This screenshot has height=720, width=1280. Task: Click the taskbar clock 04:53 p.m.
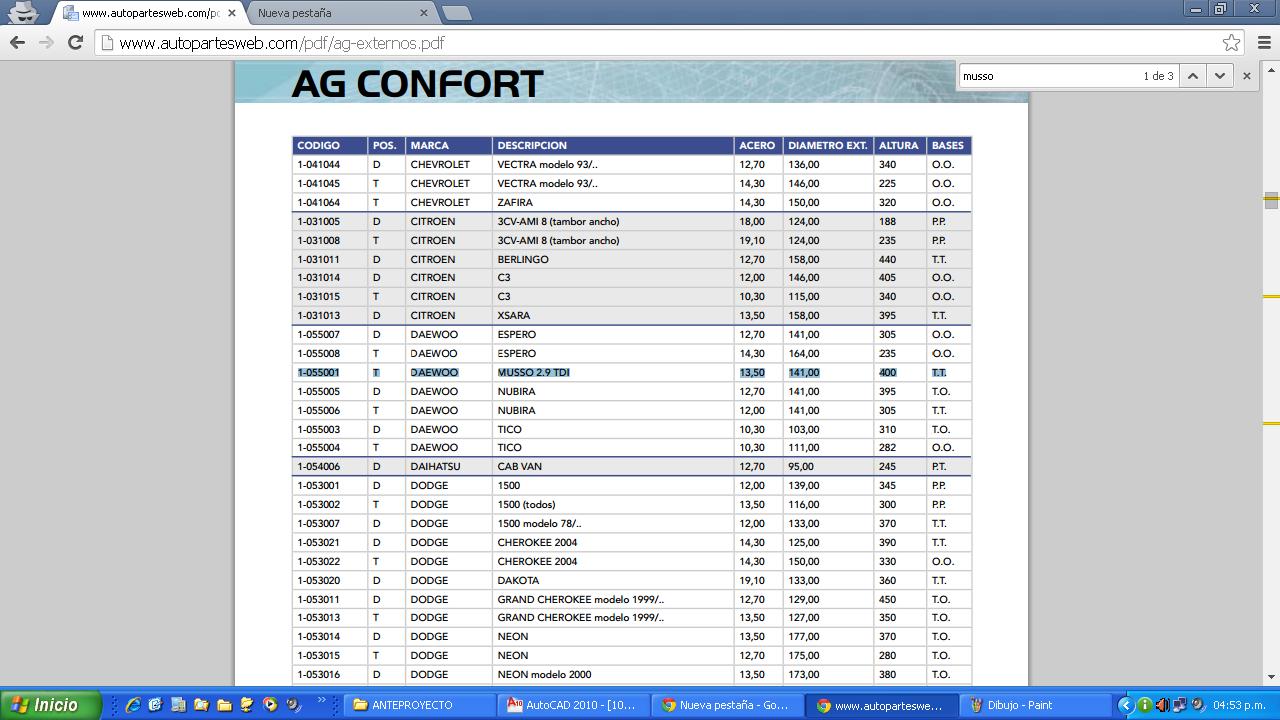[x=1239, y=705]
